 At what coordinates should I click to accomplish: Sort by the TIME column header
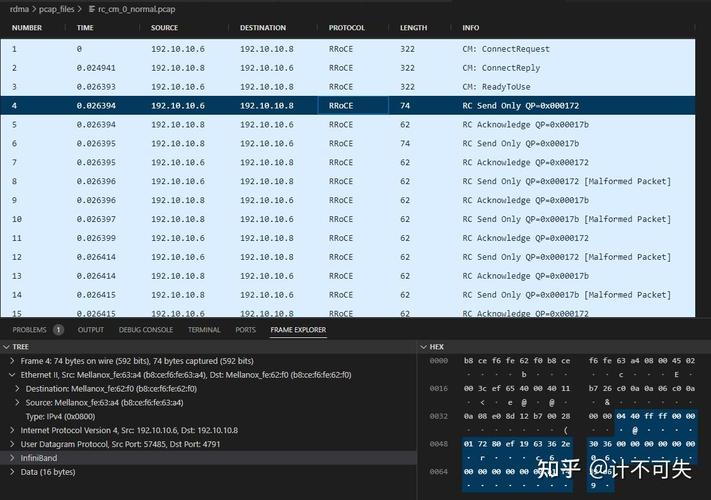pos(85,28)
